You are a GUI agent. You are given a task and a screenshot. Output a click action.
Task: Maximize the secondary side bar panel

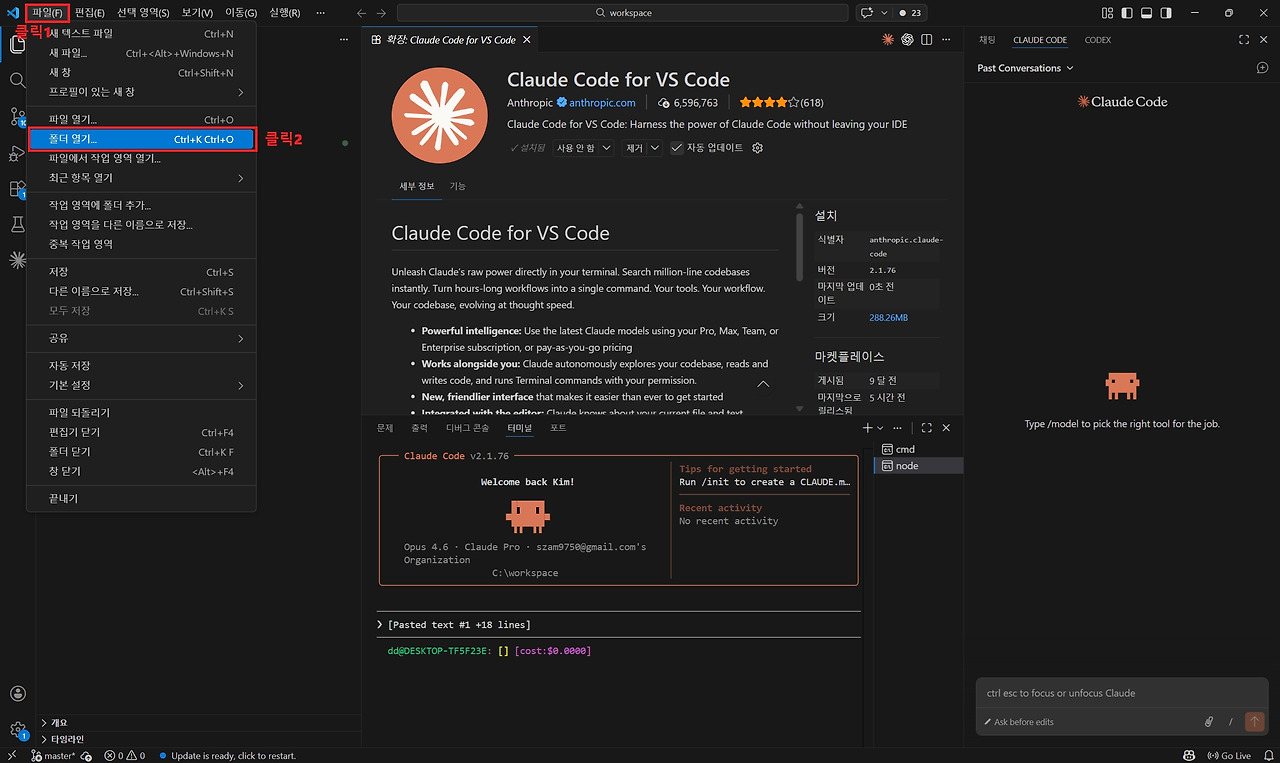tap(1244, 40)
